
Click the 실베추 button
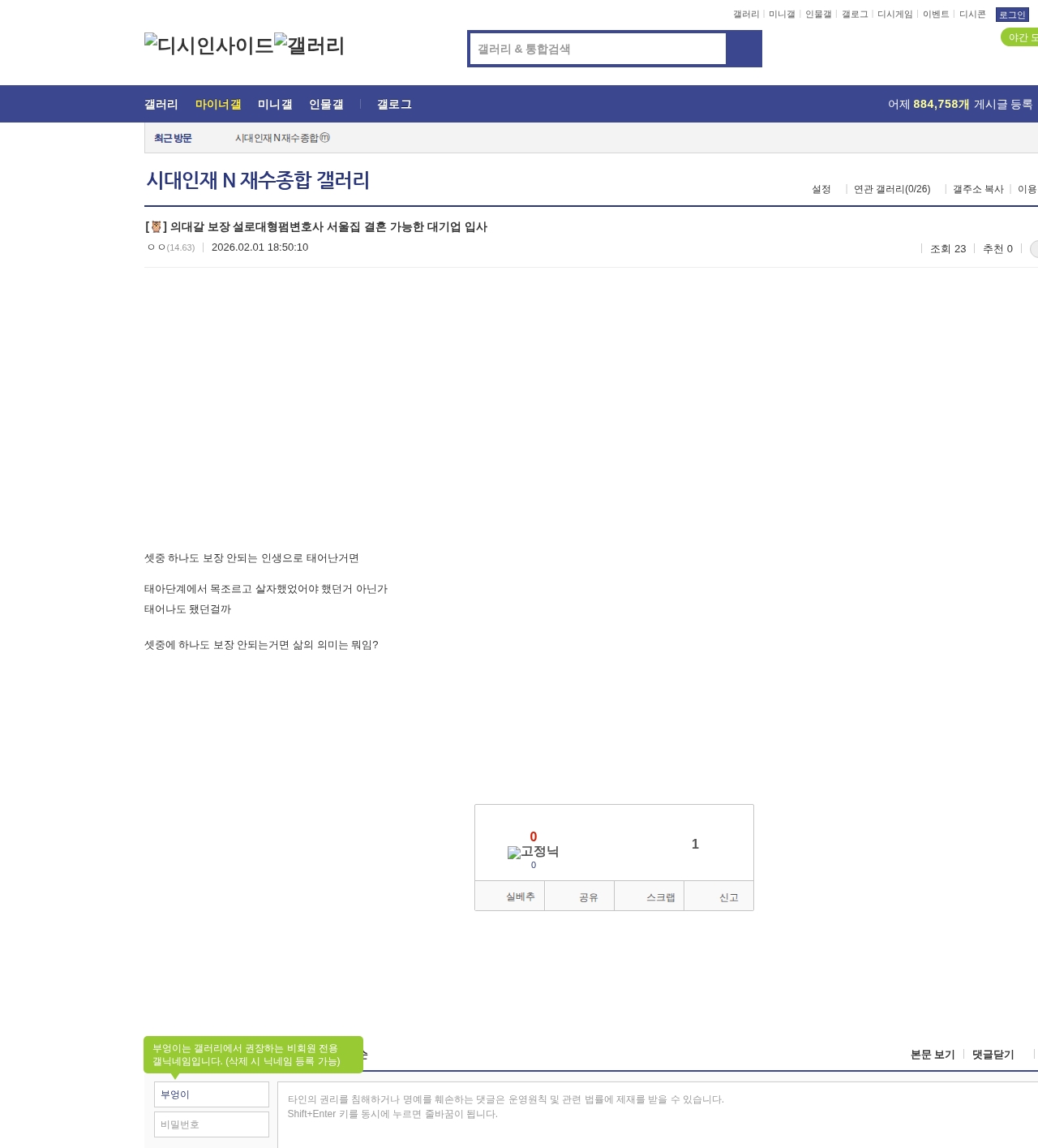click(x=510, y=896)
